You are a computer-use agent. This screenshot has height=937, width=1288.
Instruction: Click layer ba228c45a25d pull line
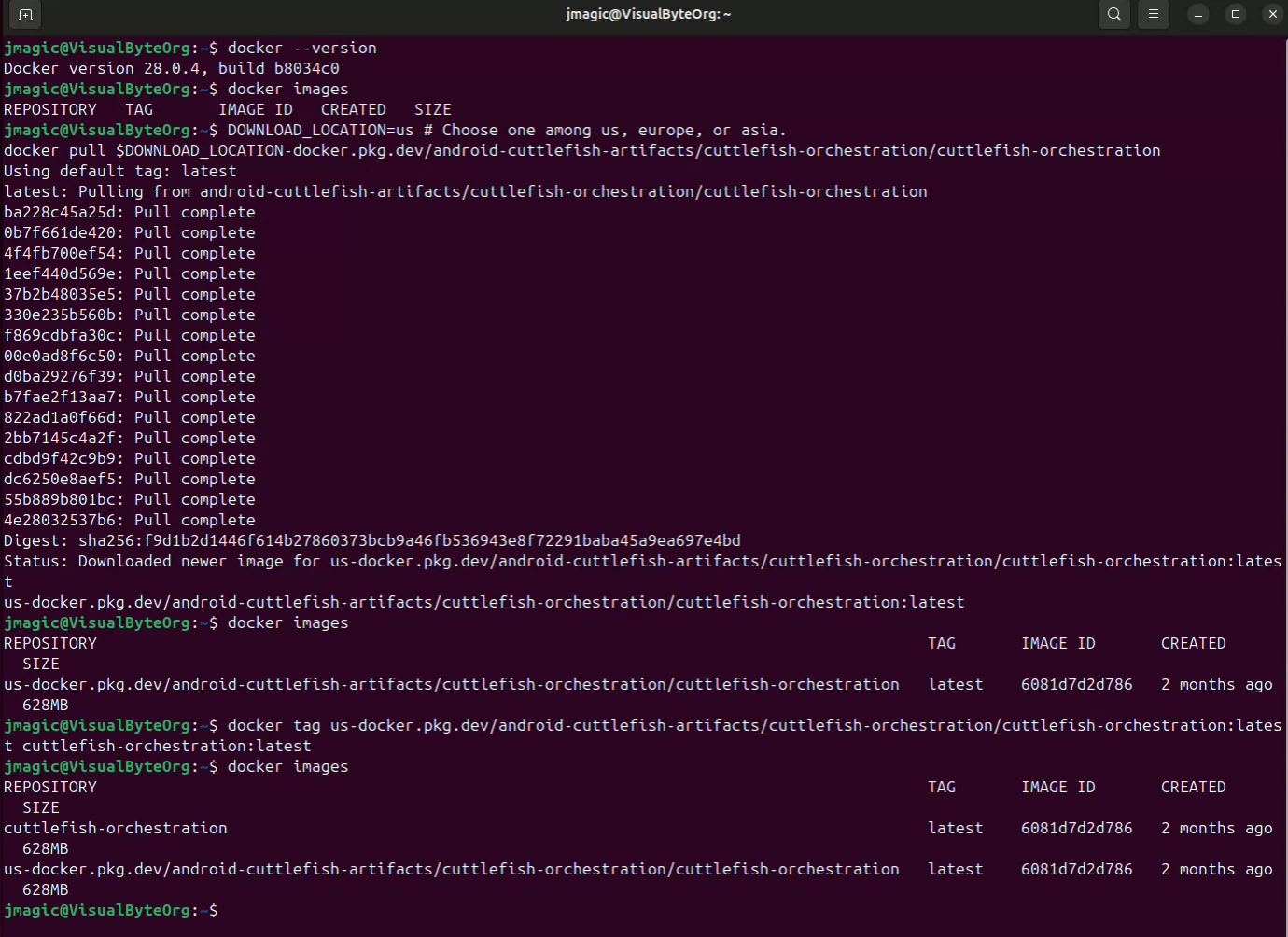click(130, 212)
